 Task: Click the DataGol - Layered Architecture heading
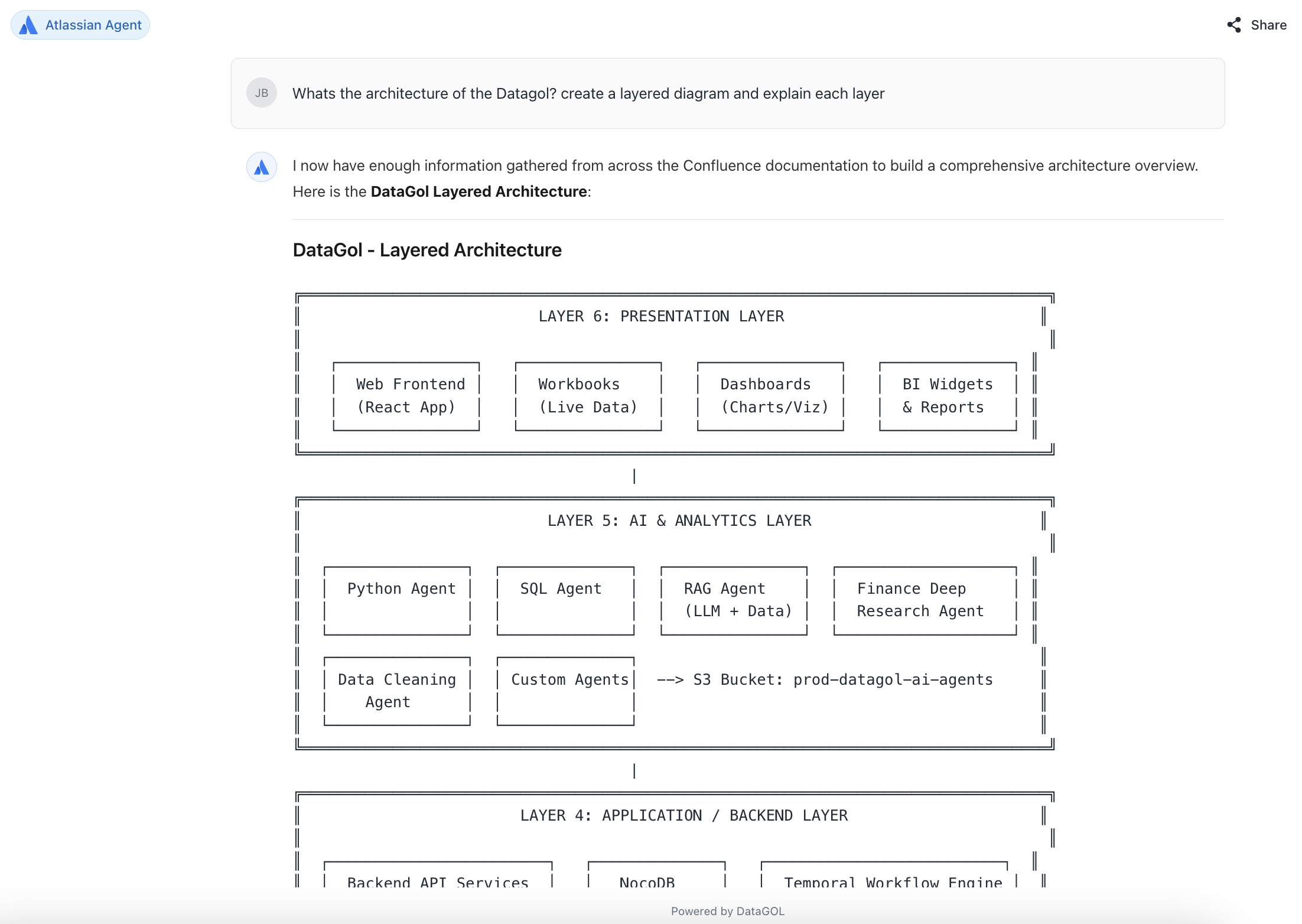pyautogui.click(x=427, y=250)
